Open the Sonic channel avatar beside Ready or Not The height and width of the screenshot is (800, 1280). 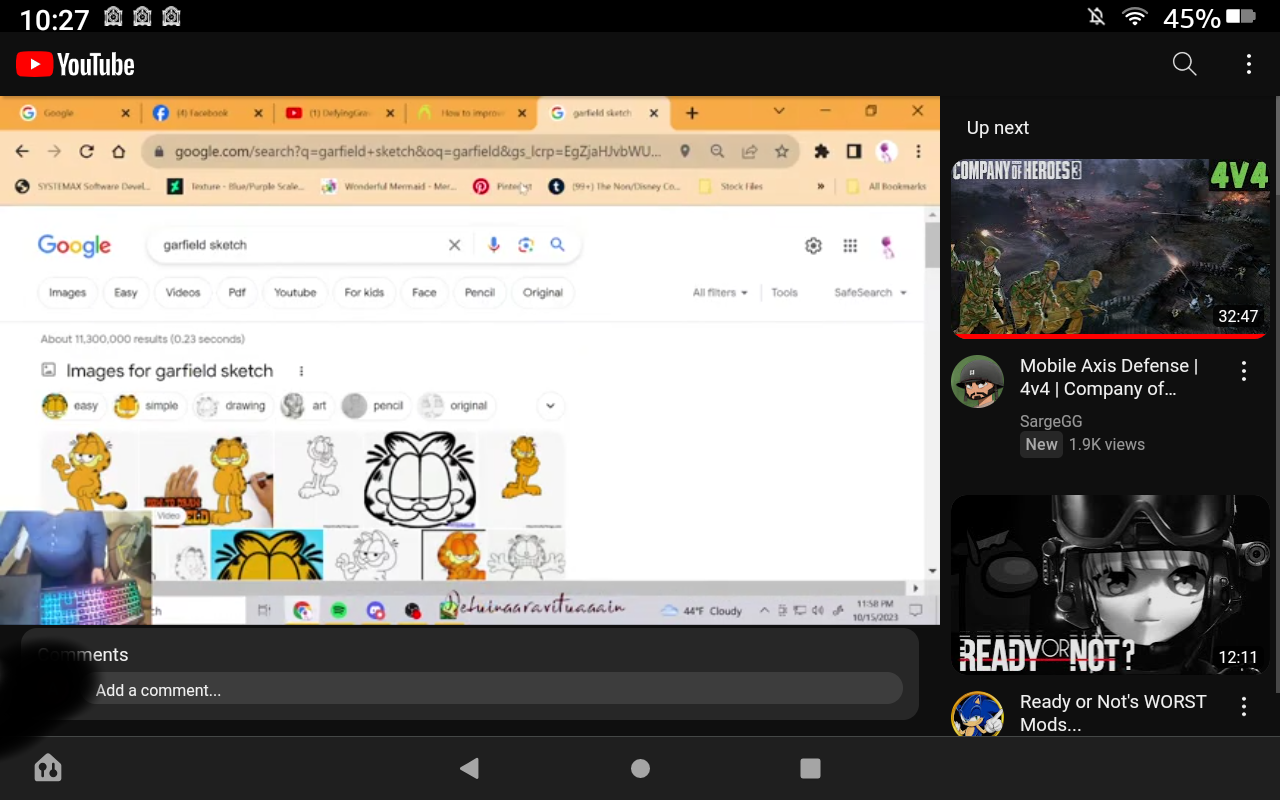tap(977, 714)
